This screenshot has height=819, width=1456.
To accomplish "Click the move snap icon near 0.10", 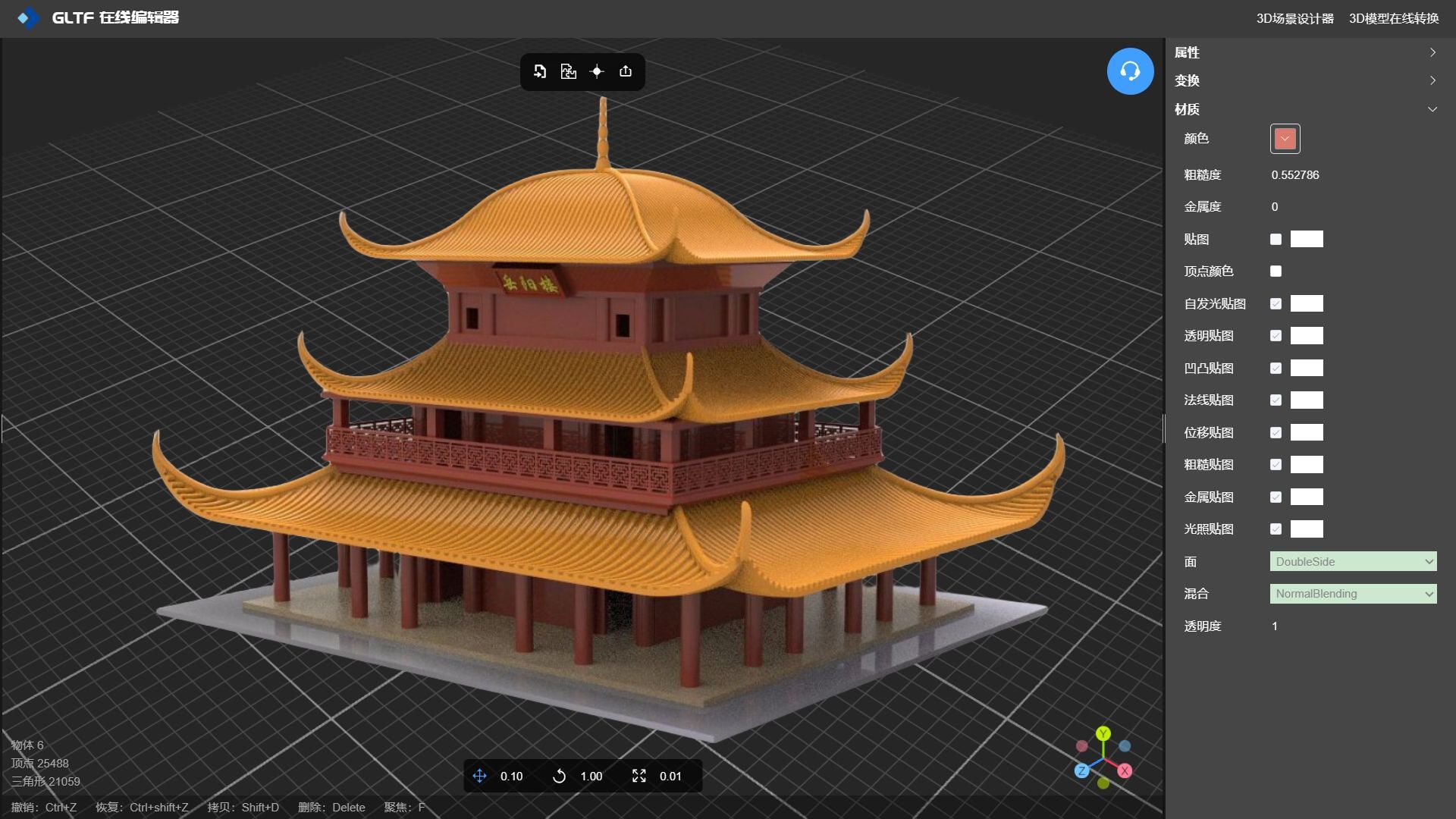I will click(479, 776).
